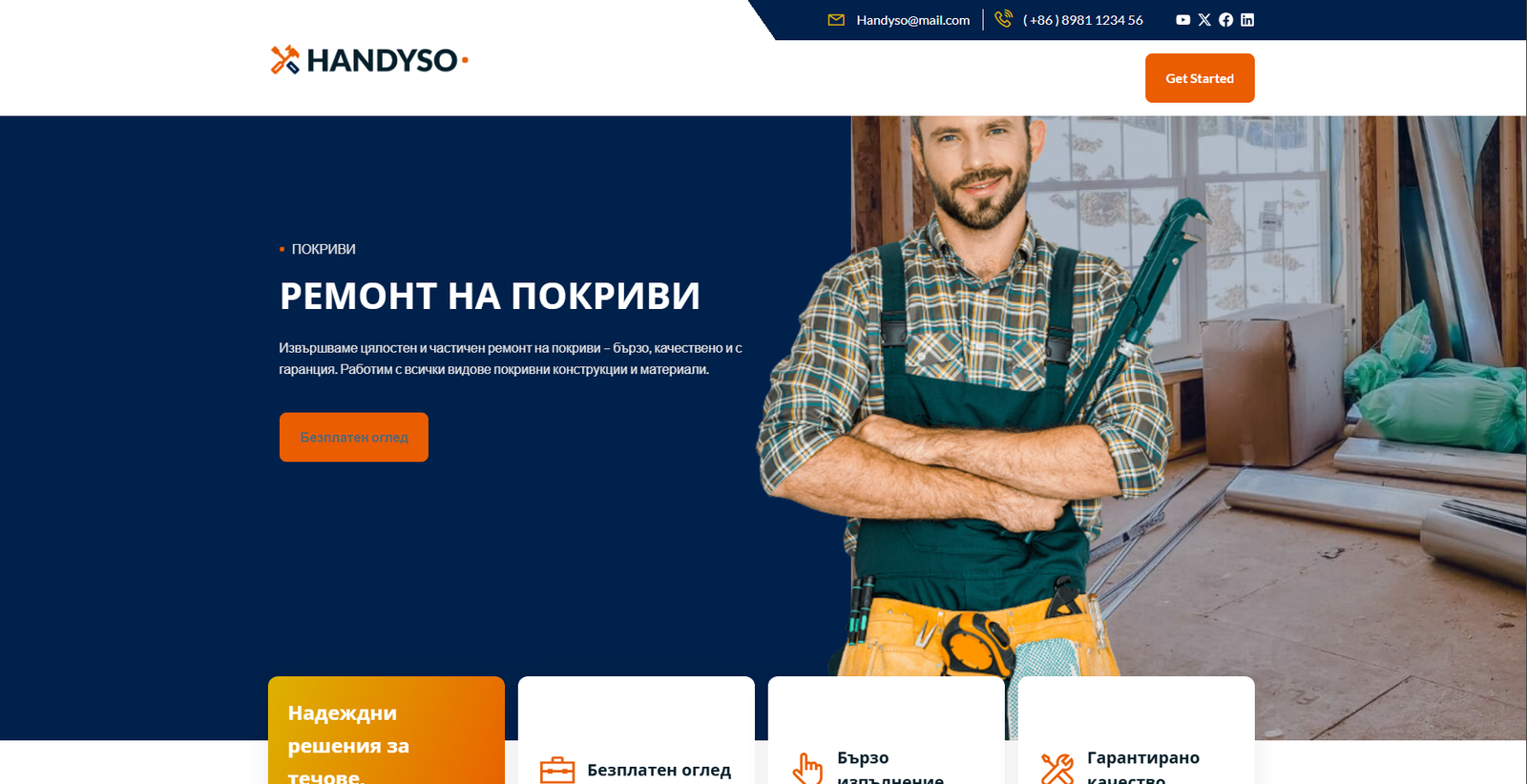Screen dimensions: 1527x784
Task: Click the crossed tools icon on the Гарантирано качество card
Action: 1057,769
